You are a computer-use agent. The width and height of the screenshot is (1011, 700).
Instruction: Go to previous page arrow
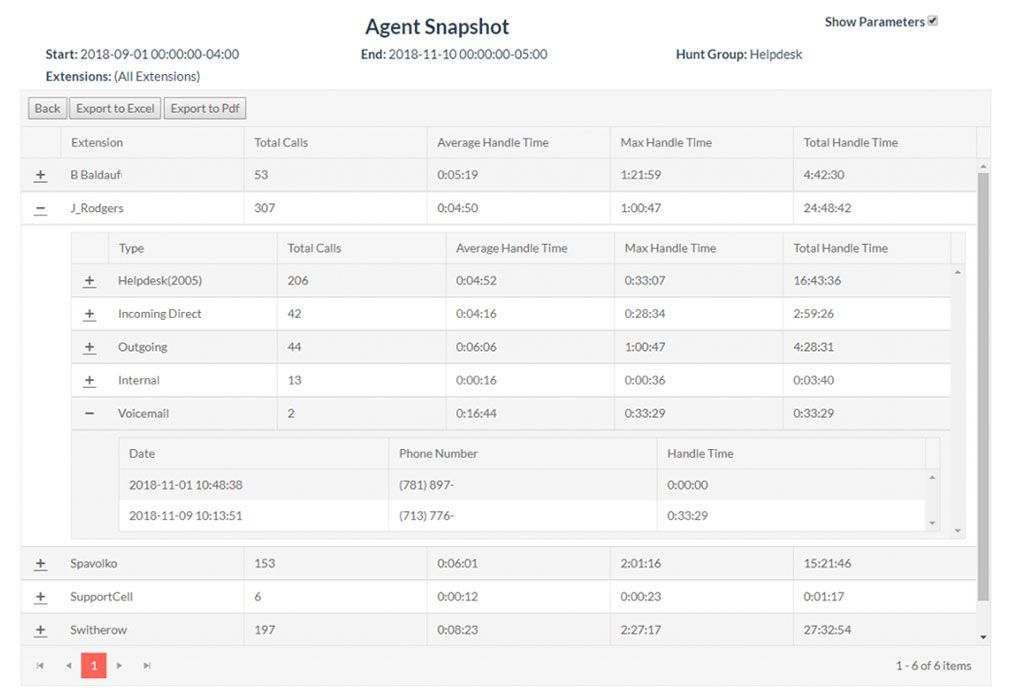pyautogui.click(x=68, y=665)
